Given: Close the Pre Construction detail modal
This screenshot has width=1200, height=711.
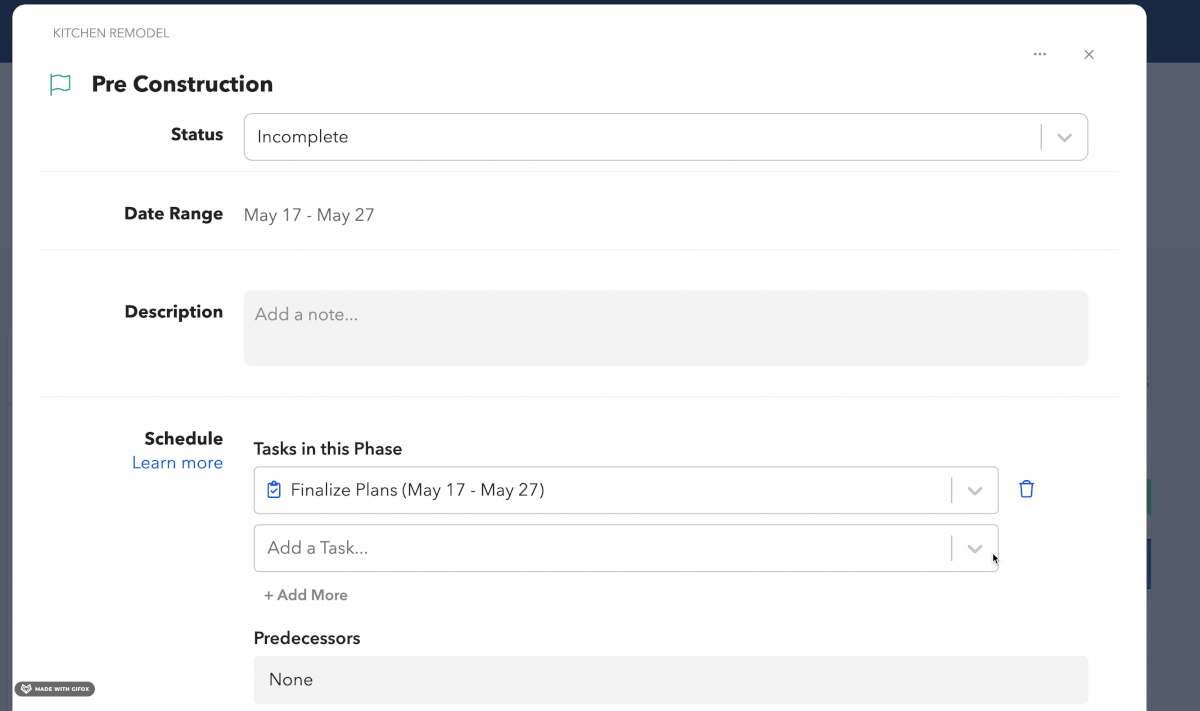Looking at the screenshot, I should point(1089,54).
